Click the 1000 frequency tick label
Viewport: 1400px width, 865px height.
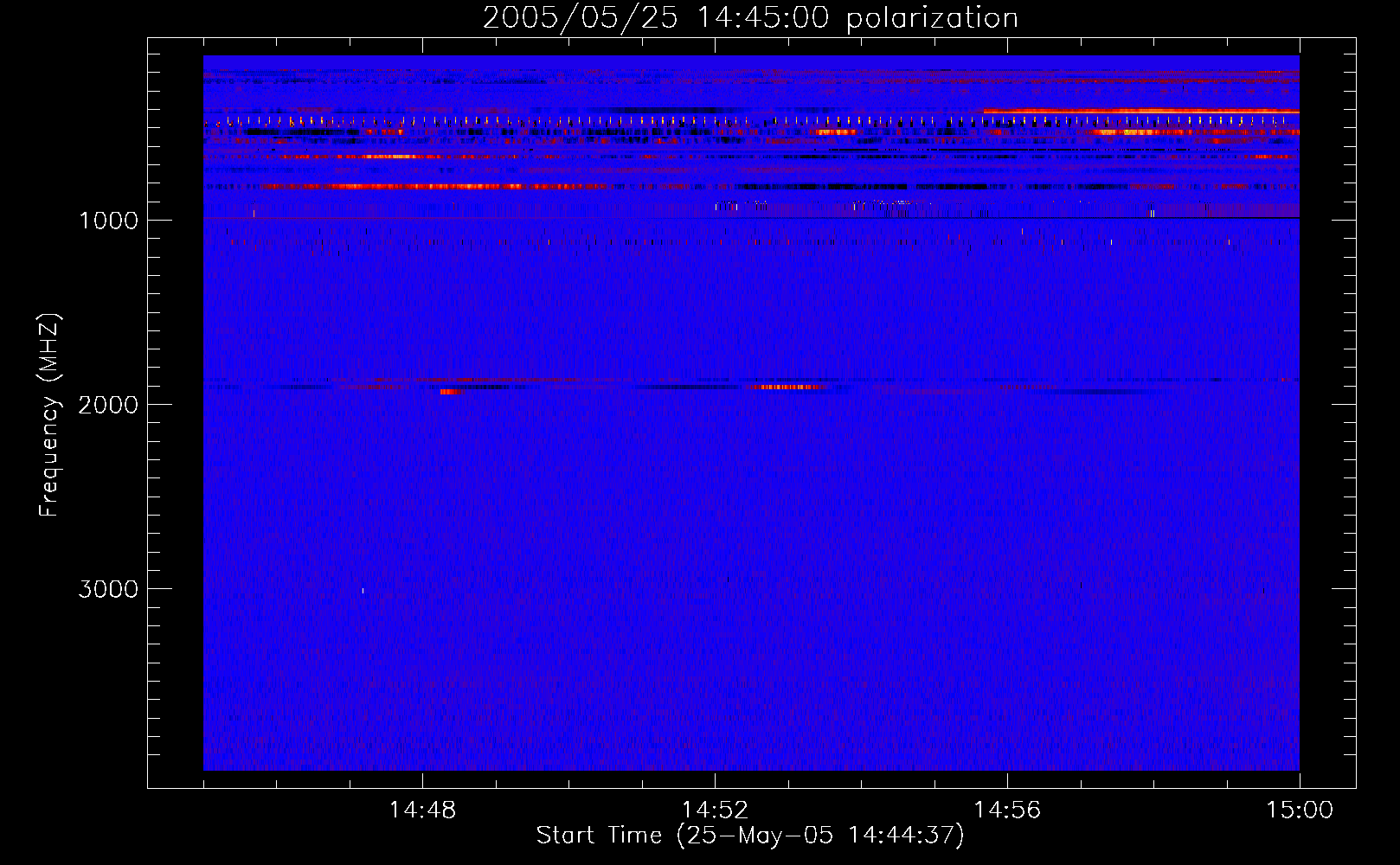[x=108, y=221]
